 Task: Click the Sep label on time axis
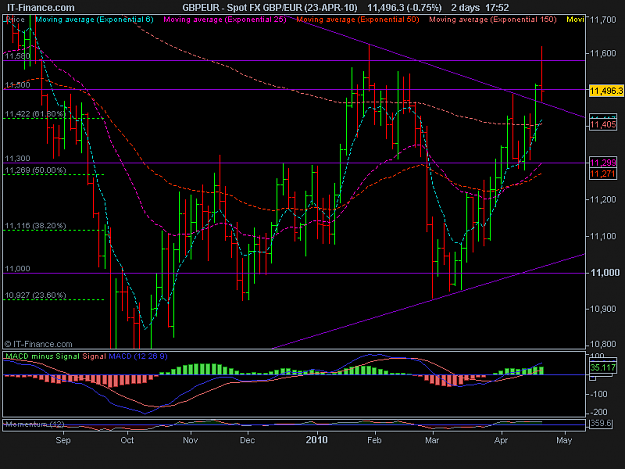(x=63, y=440)
